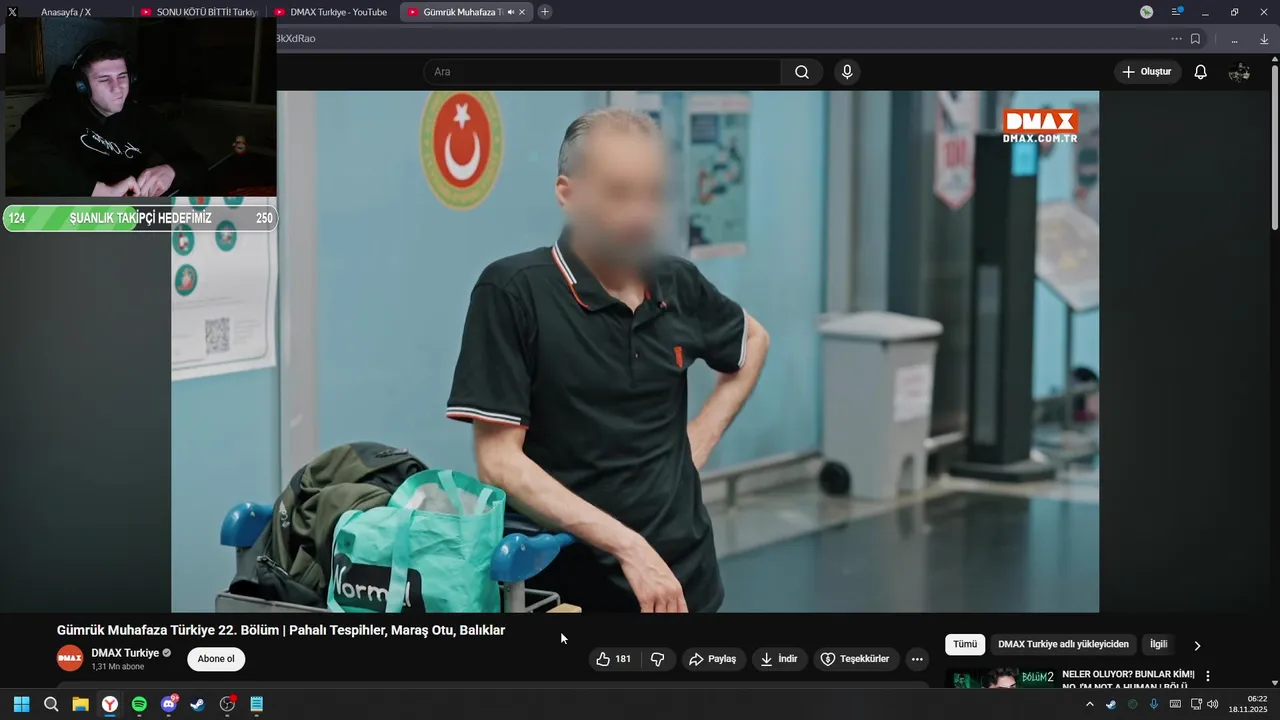The height and width of the screenshot is (720, 1280).
Task: Mute the Gümrük Muhafaza tab audio
Action: pos(510,12)
